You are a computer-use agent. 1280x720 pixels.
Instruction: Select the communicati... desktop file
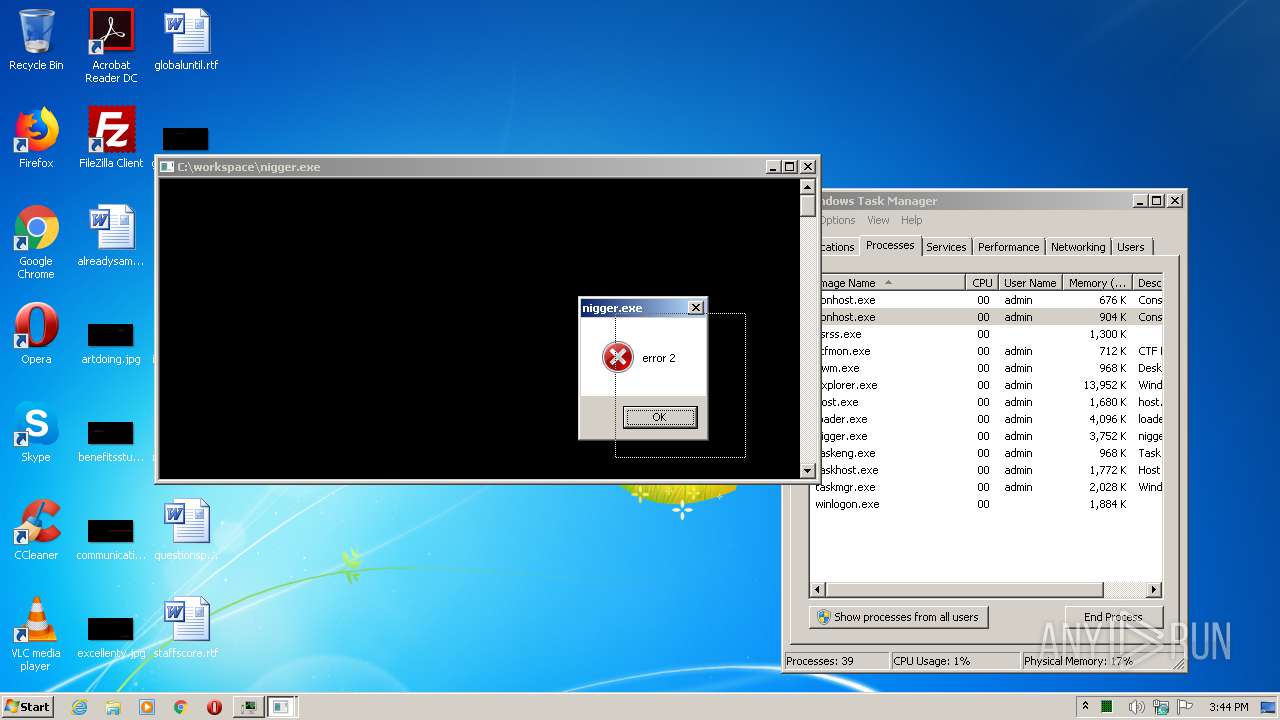coord(111,538)
